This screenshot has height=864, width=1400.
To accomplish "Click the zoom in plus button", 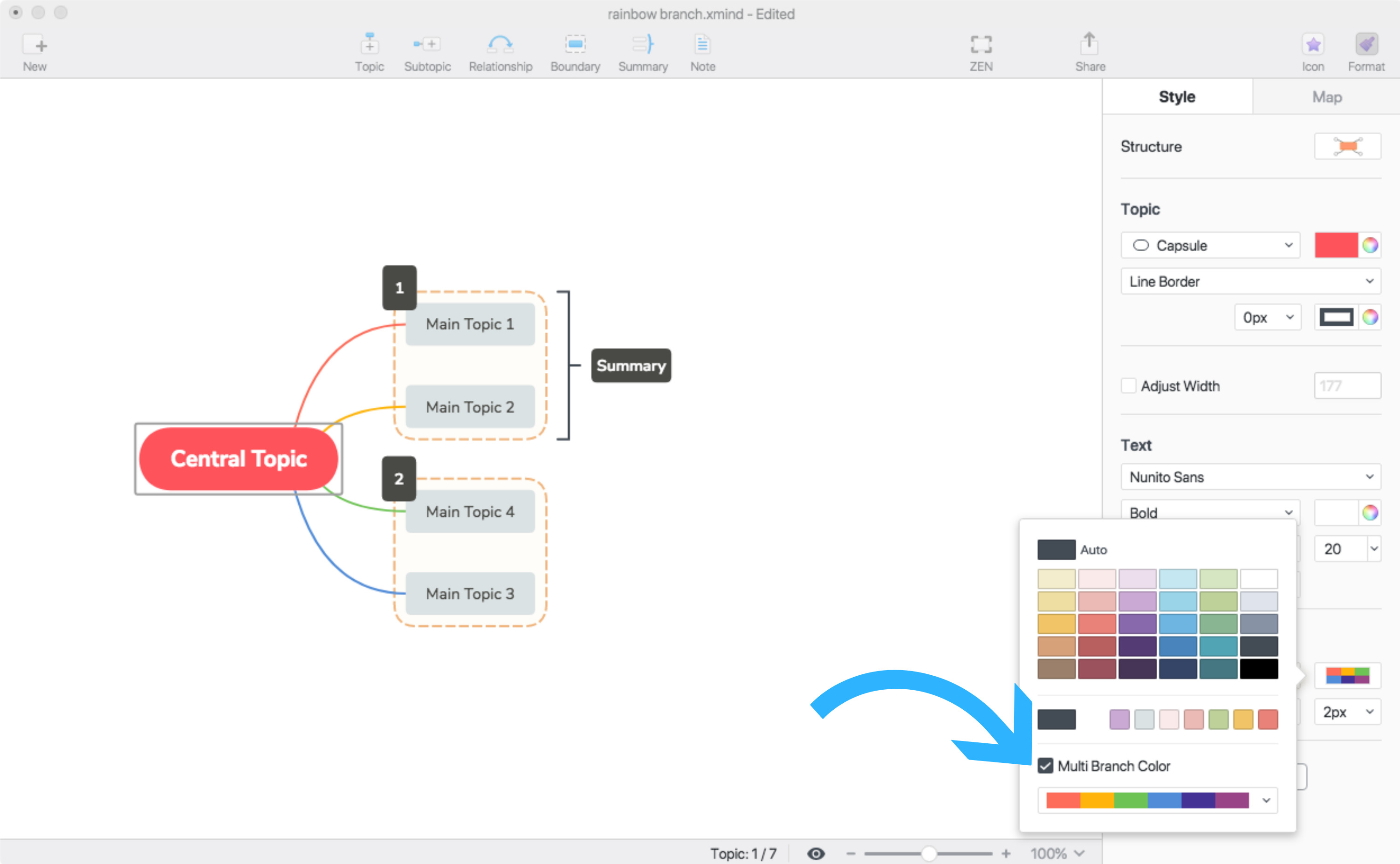I will tap(1006, 853).
